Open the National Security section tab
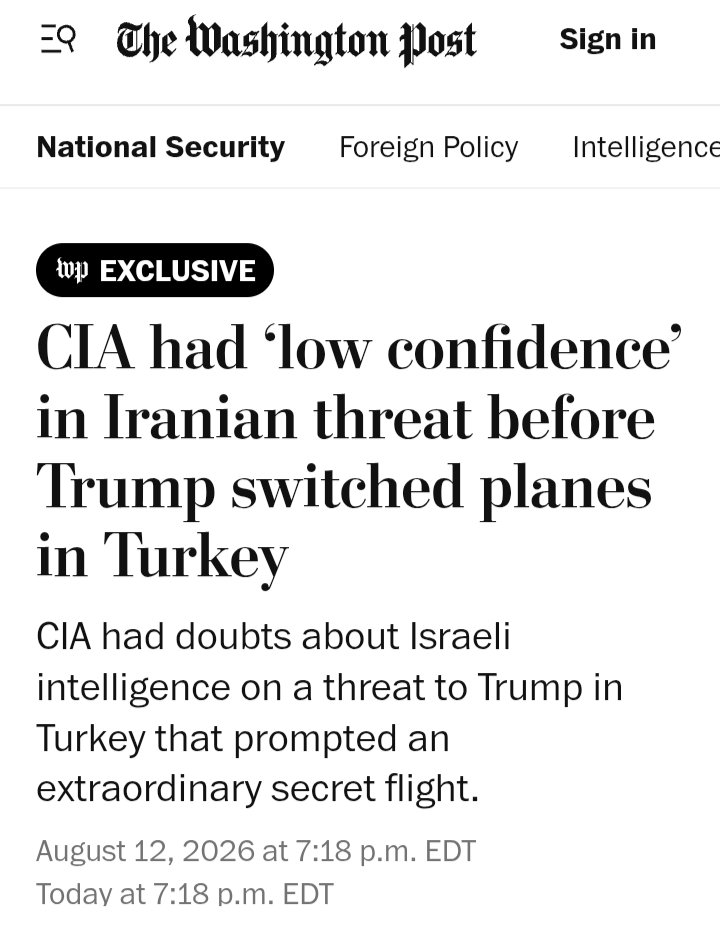 [161, 147]
